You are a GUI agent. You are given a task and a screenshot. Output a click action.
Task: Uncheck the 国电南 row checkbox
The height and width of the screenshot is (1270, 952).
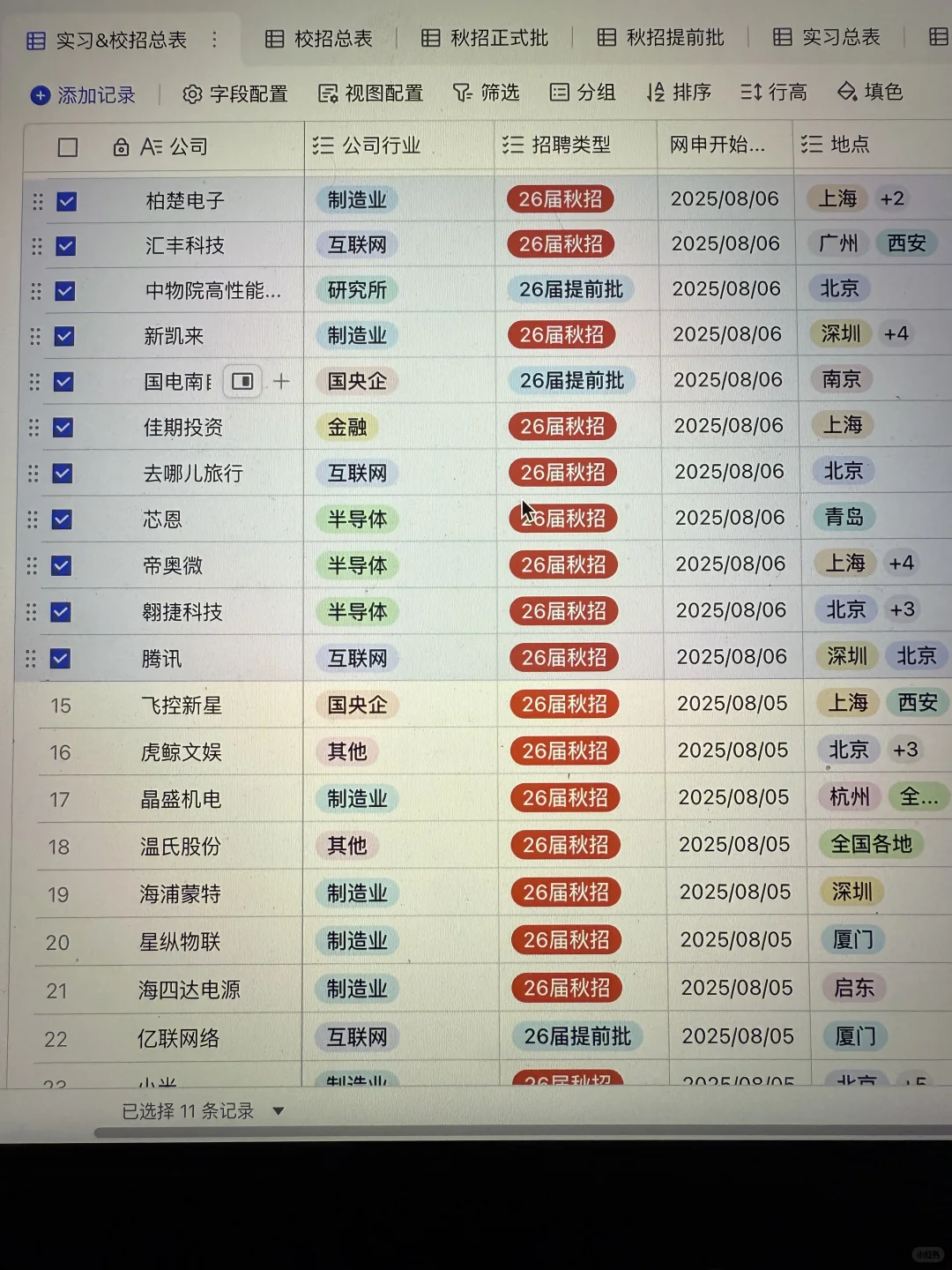click(x=63, y=382)
